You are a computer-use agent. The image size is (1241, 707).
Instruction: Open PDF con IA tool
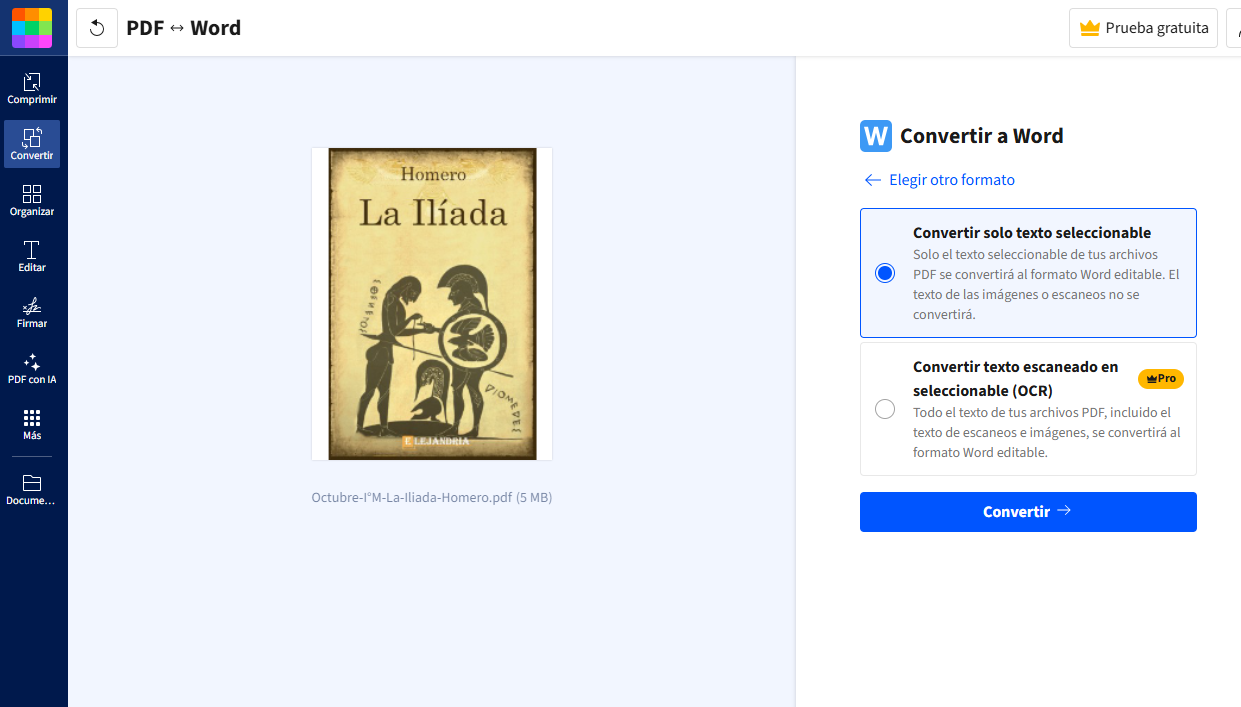32,368
